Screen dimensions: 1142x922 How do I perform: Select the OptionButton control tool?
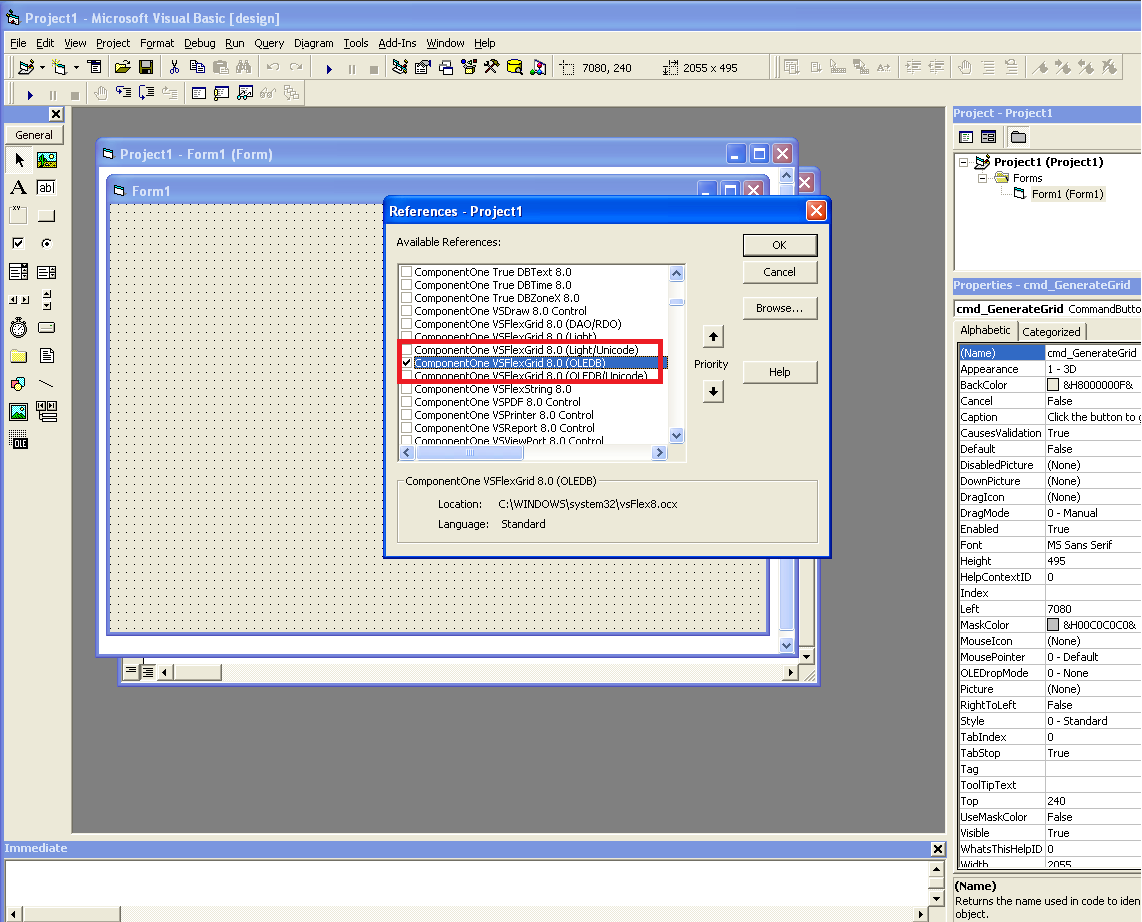pos(47,243)
